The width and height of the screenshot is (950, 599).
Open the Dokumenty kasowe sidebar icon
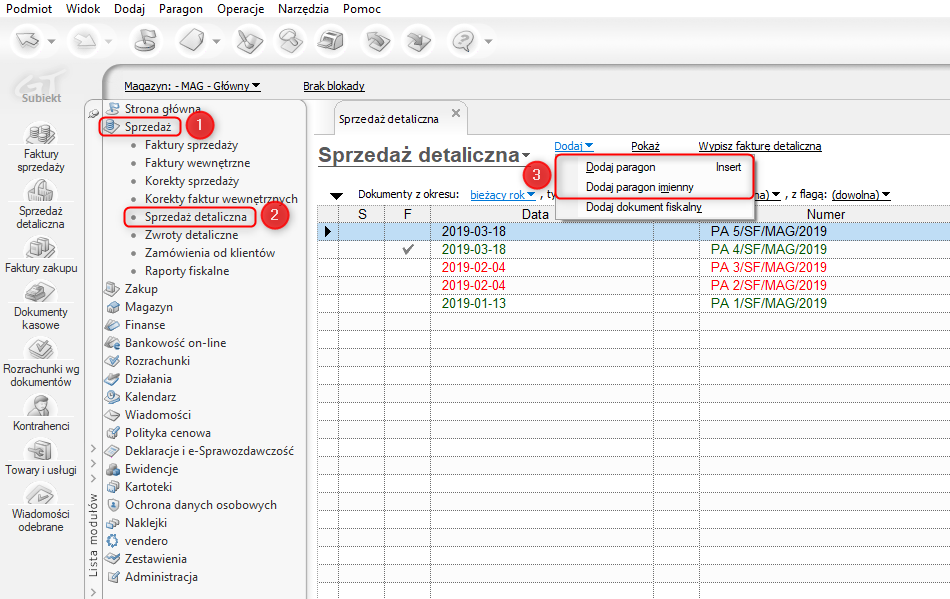(x=41, y=292)
